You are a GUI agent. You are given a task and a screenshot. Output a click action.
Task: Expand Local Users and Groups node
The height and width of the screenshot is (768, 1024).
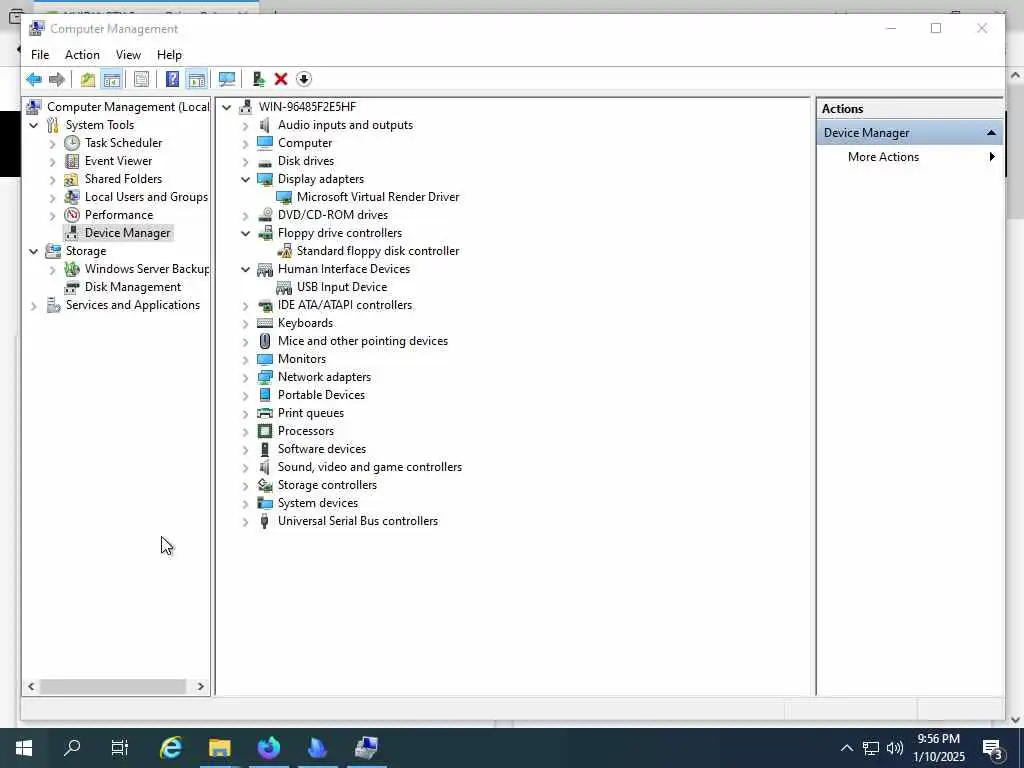(x=52, y=197)
